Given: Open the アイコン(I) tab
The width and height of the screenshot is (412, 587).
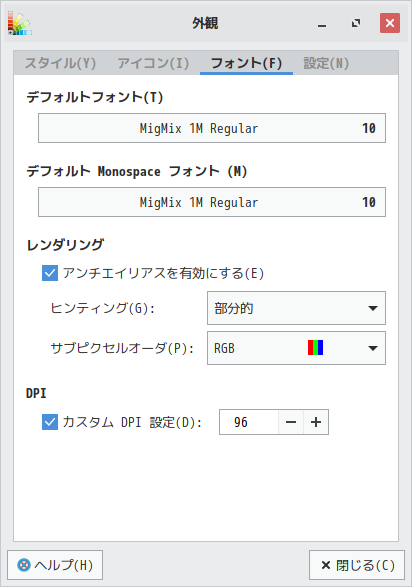Looking at the screenshot, I should point(153,63).
